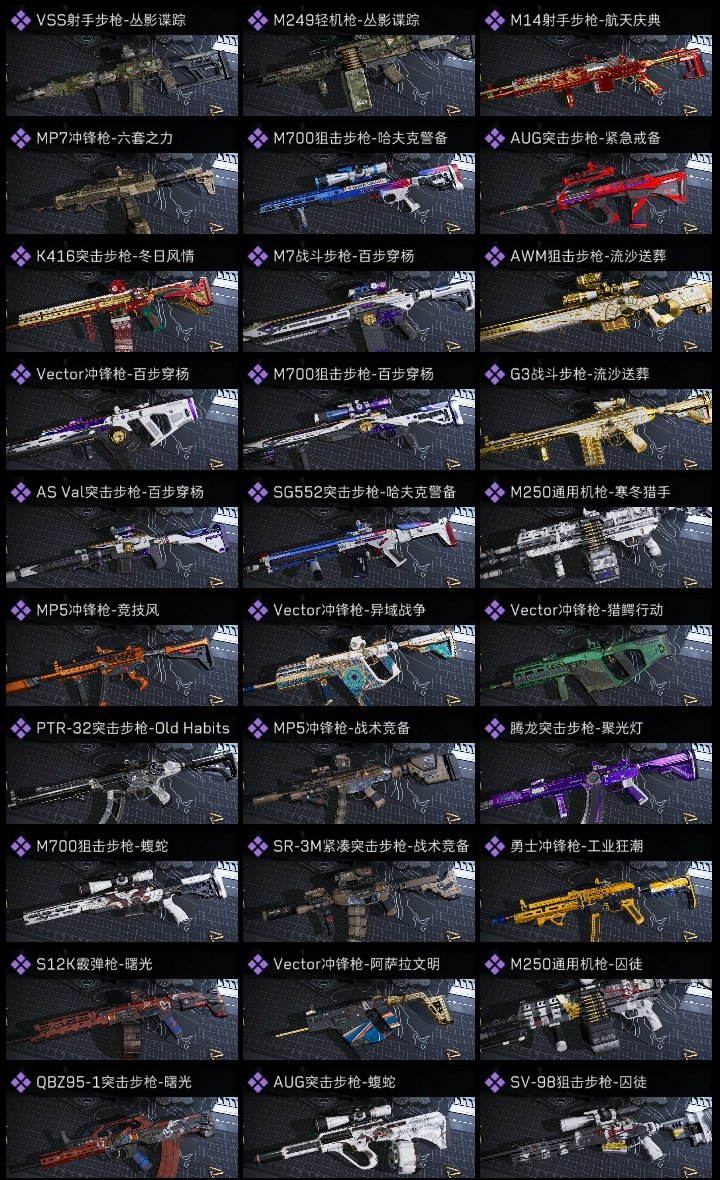Open the M700狙击步枪-哈夫克警备 label

[x=360, y=138]
